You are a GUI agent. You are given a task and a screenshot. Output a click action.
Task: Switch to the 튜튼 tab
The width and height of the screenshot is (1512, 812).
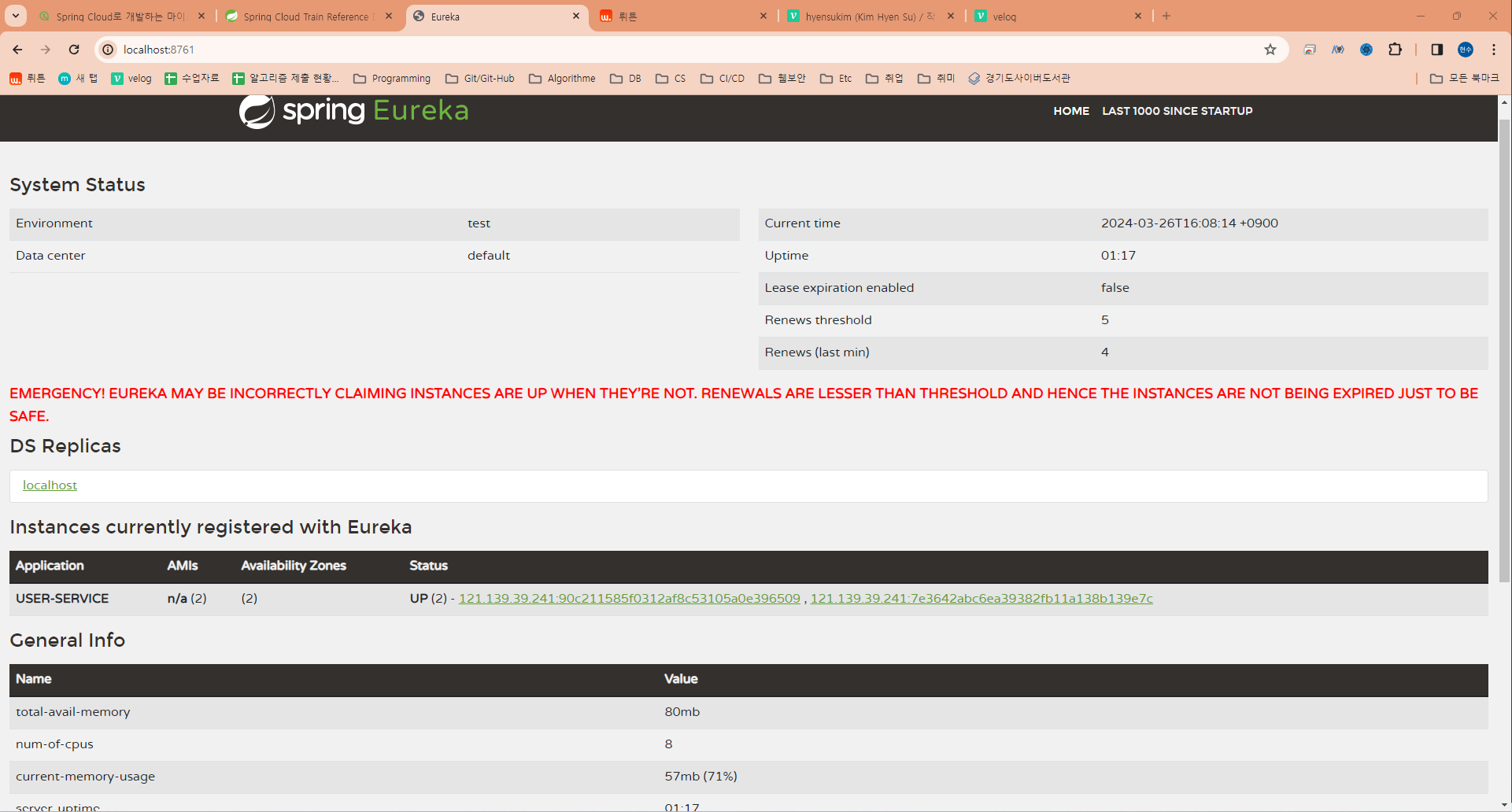tap(682, 17)
